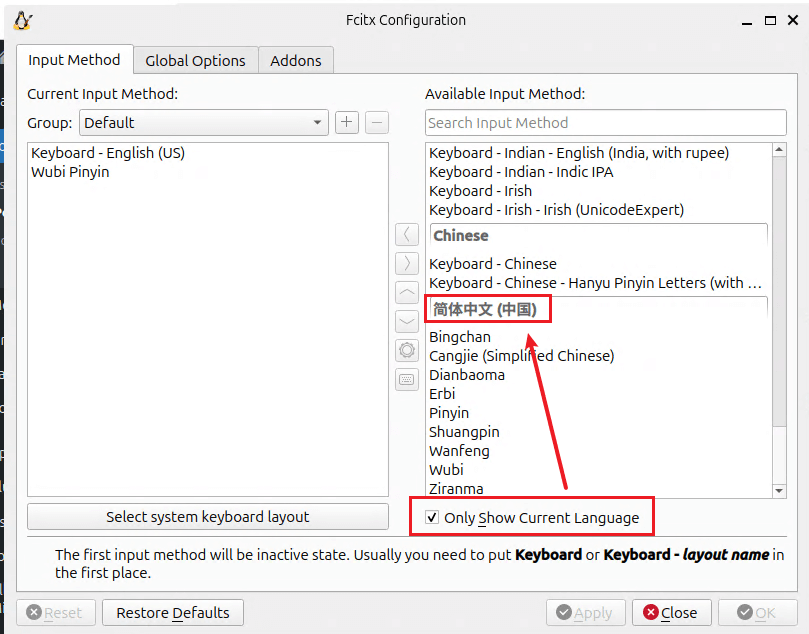Switch to the Input Method tab
Image resolution: width=809 pixels, height=634 pixels.
74,60
